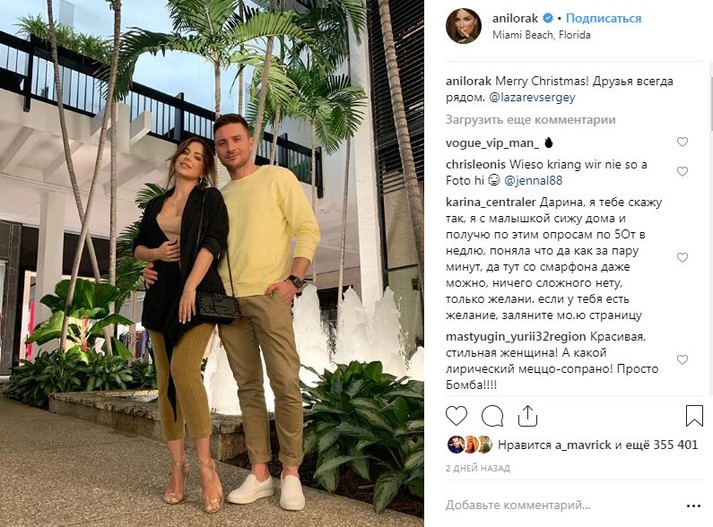The width and height of the screenshot is (713, 527).
Task: Follow the account with Подписаться
Action: point(603,18)
